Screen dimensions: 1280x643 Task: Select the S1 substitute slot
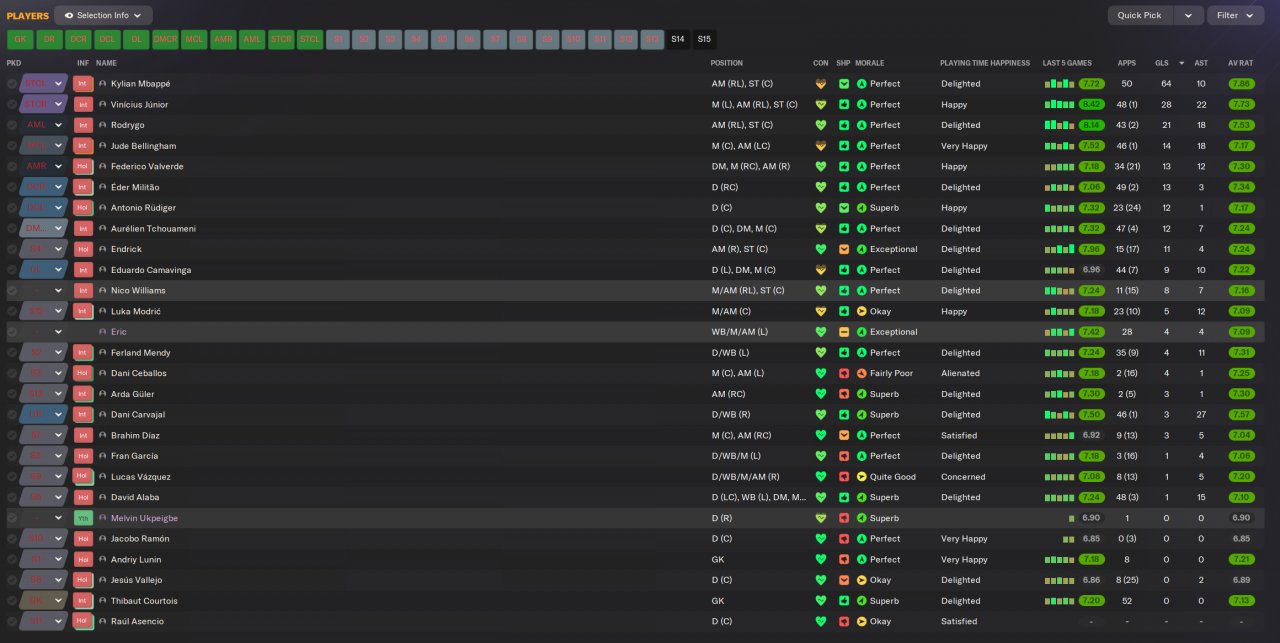coord(339,40)
